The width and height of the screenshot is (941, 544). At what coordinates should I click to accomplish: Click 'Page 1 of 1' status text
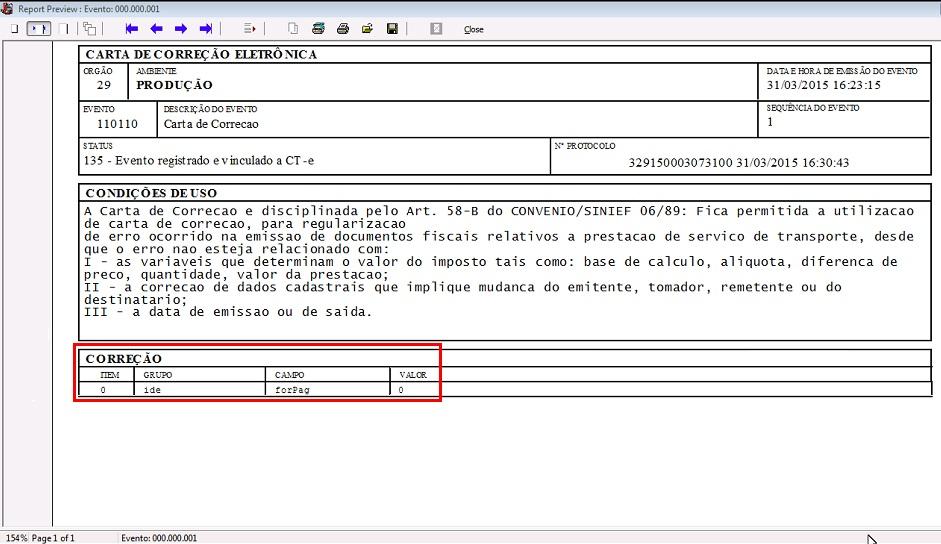tap(53, 538)
